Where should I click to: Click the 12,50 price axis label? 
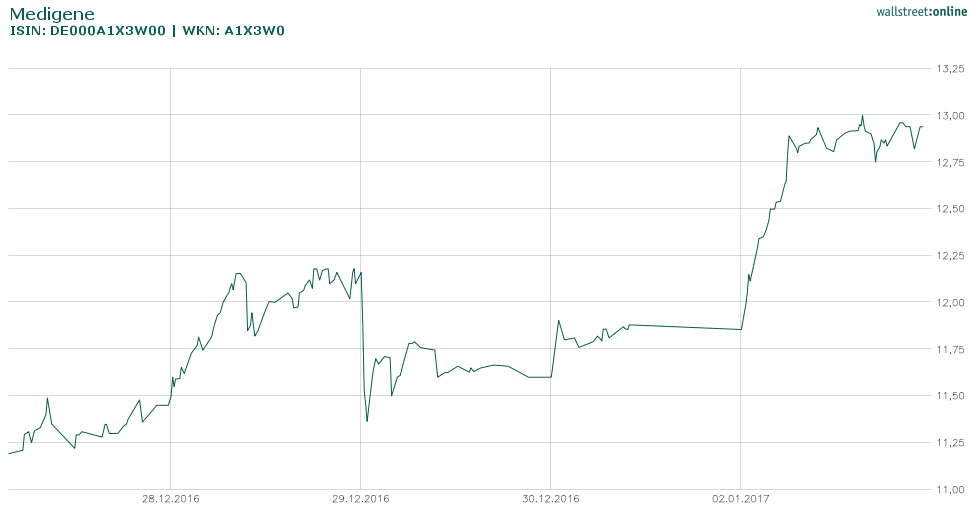tap(950, 209)
